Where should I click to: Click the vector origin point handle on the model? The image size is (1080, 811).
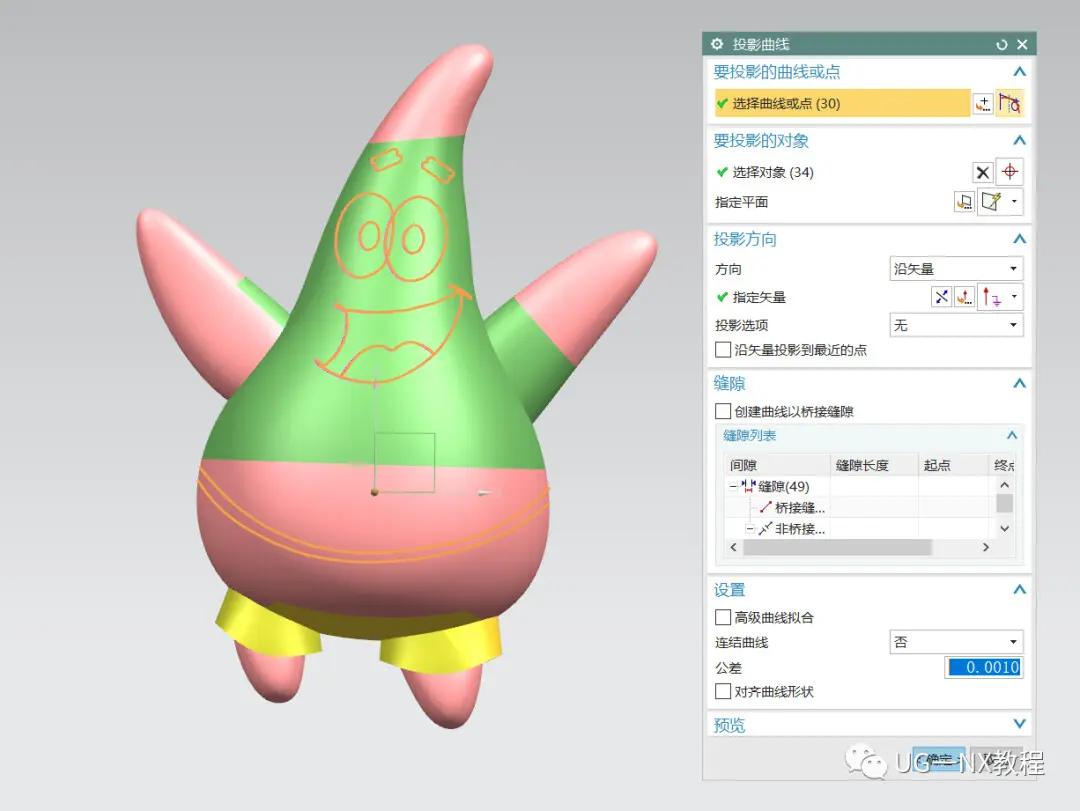click(375, 492)
